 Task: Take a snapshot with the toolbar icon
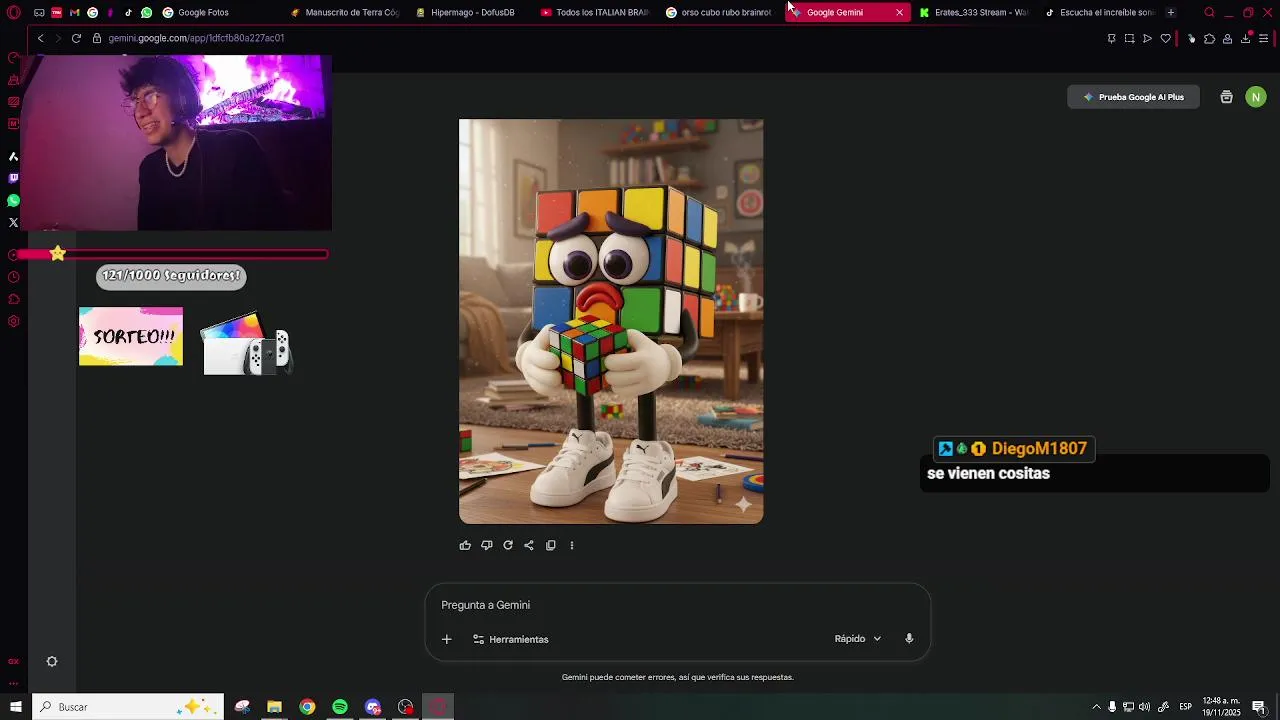1129,38
